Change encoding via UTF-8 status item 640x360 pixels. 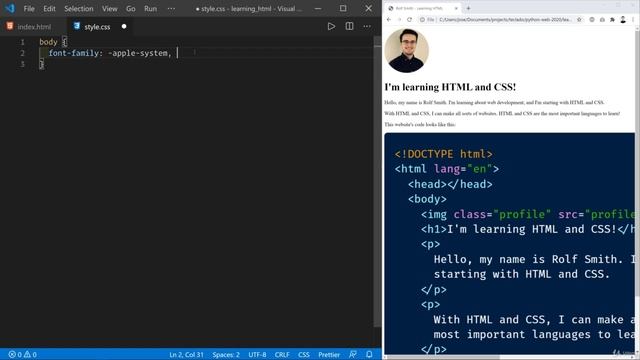257,354
